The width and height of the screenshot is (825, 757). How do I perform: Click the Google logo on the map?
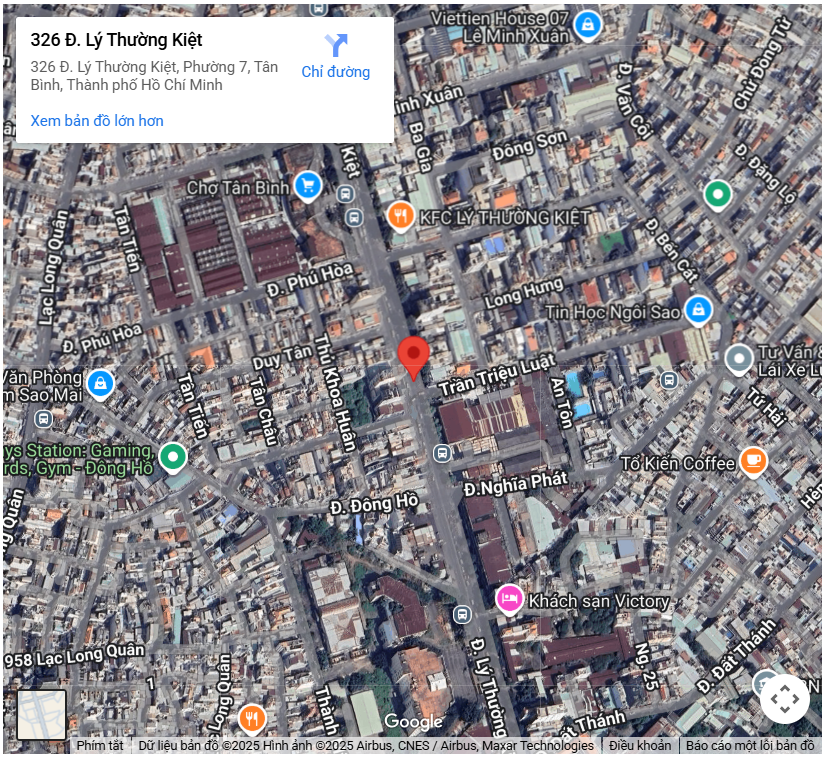[414, 721]
